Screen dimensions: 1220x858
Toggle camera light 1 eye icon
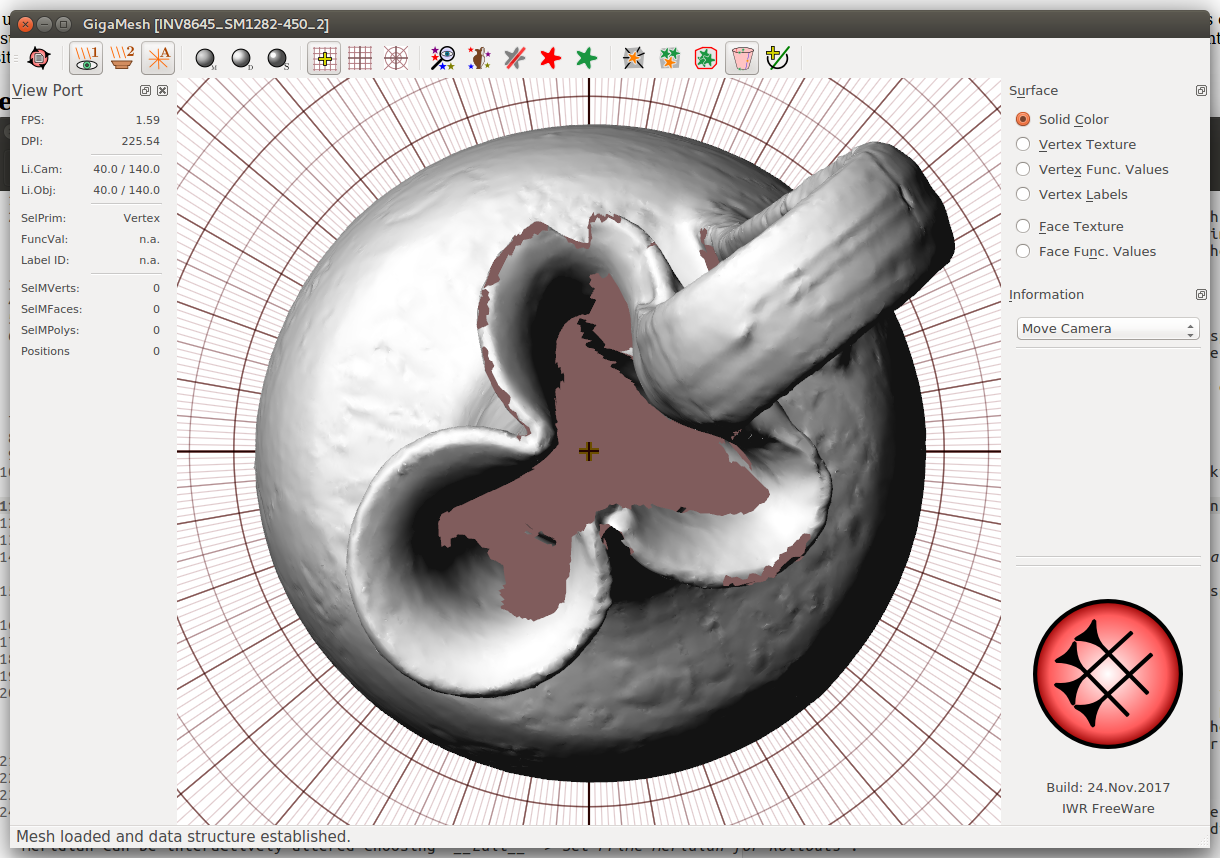86,58
